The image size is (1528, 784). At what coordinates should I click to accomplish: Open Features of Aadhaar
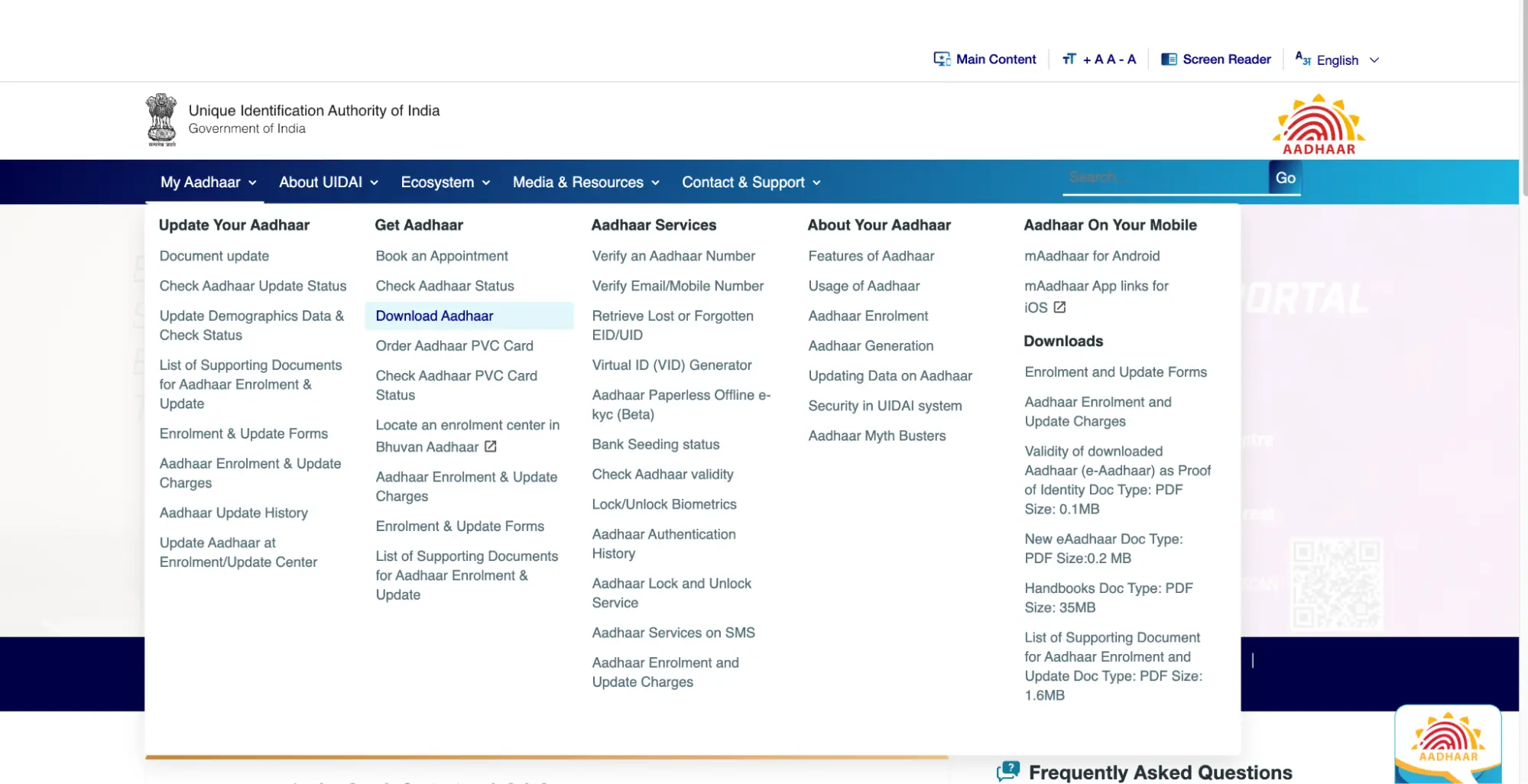coord(871,256)
